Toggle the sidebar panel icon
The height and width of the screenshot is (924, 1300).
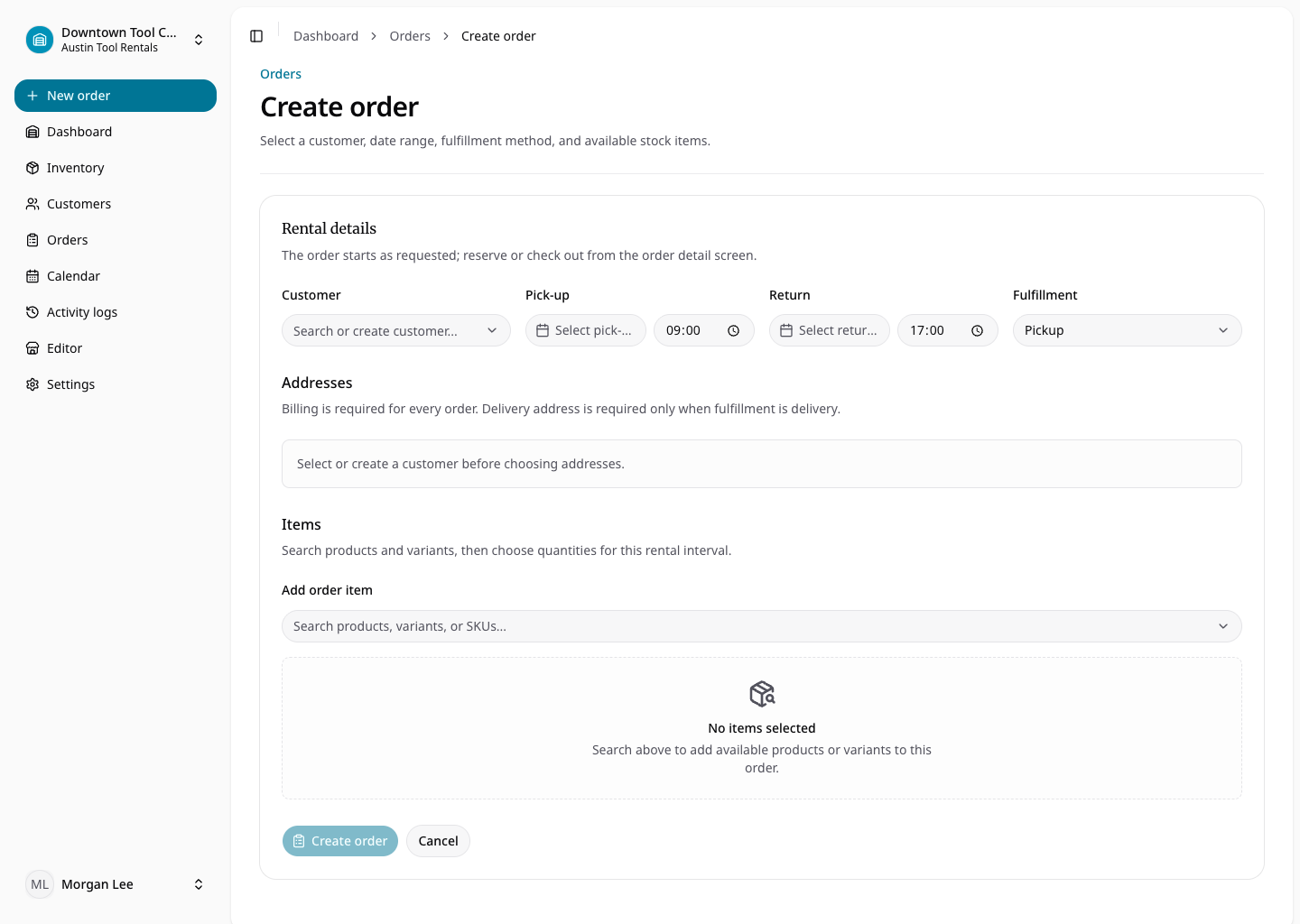256,36
